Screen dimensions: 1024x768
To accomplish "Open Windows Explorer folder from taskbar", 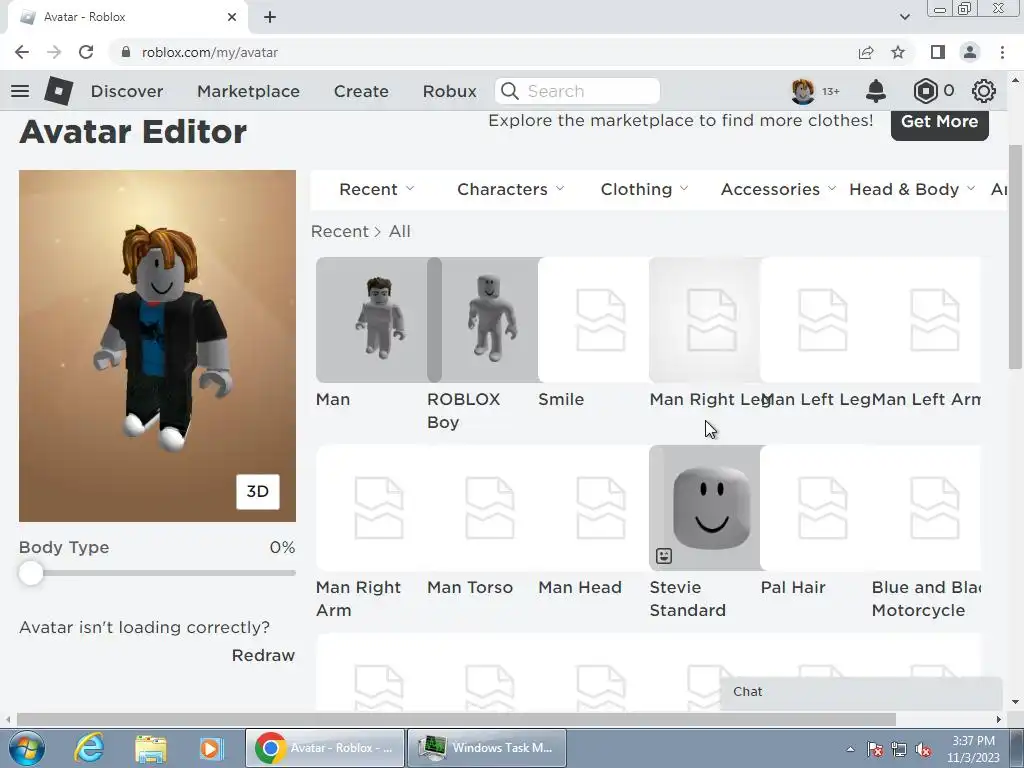I will [x=150, y=748].
